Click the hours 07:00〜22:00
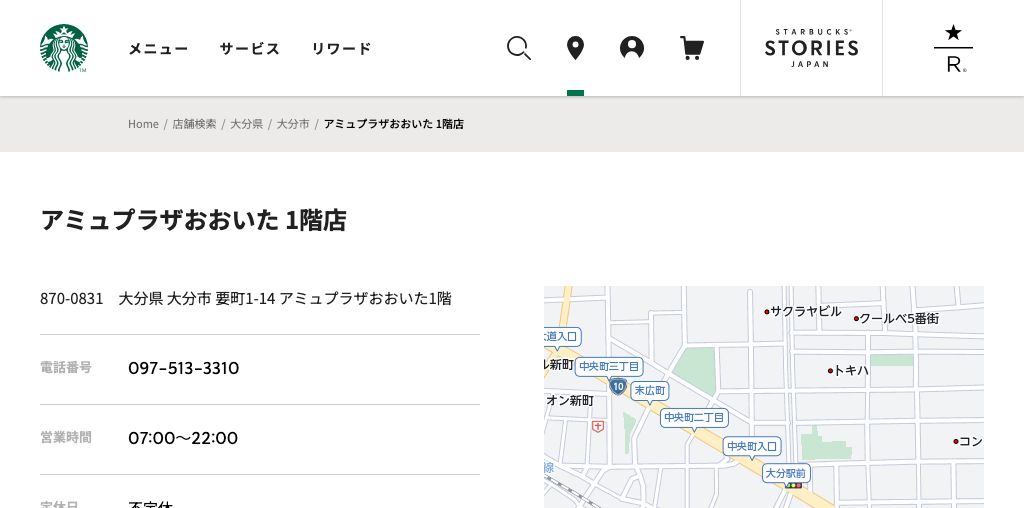Viewport: 1024px width, 508px height. click(183, 437)
